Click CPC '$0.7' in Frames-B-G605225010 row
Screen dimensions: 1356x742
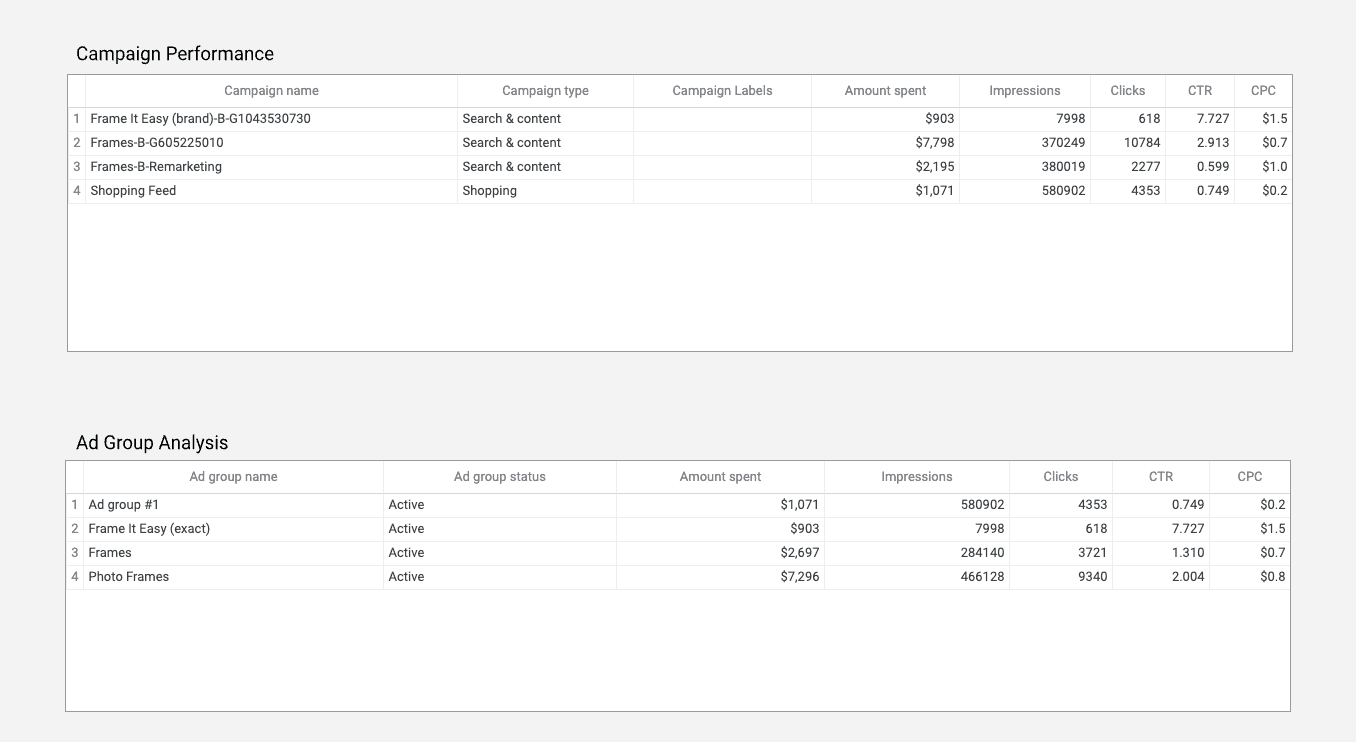pos(1275,143)
